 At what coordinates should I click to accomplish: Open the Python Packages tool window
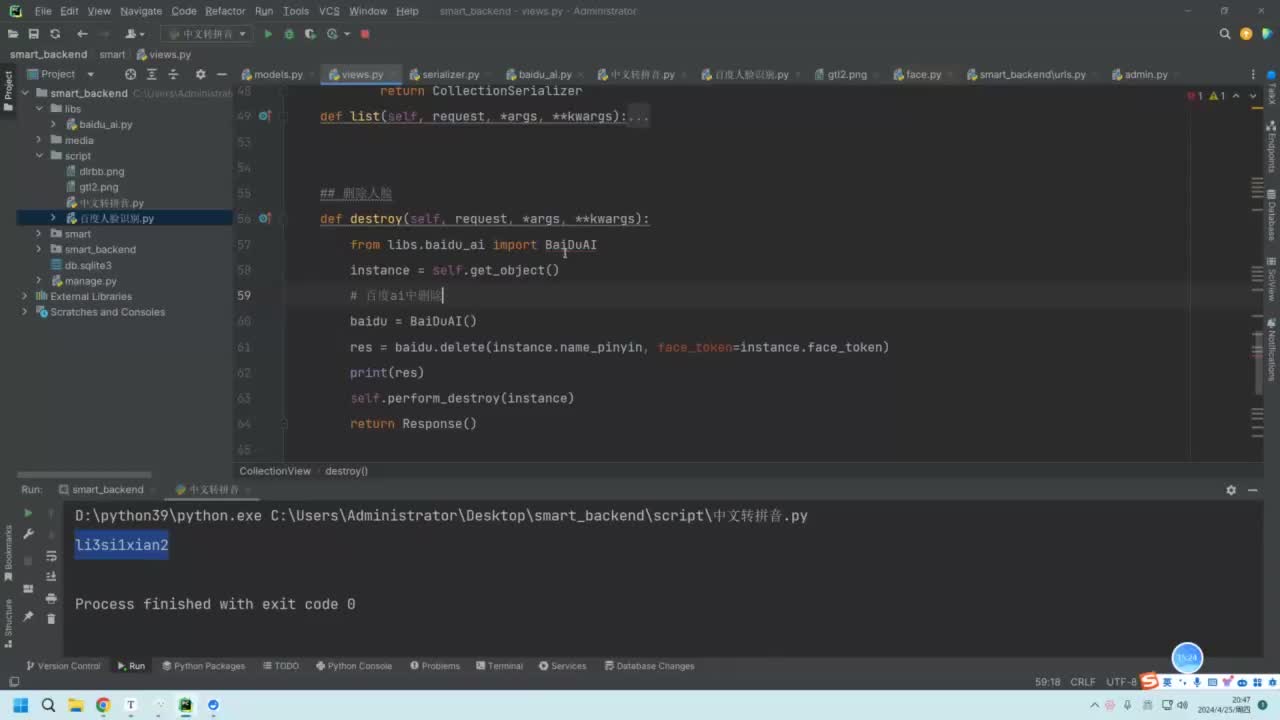(203, 666)
